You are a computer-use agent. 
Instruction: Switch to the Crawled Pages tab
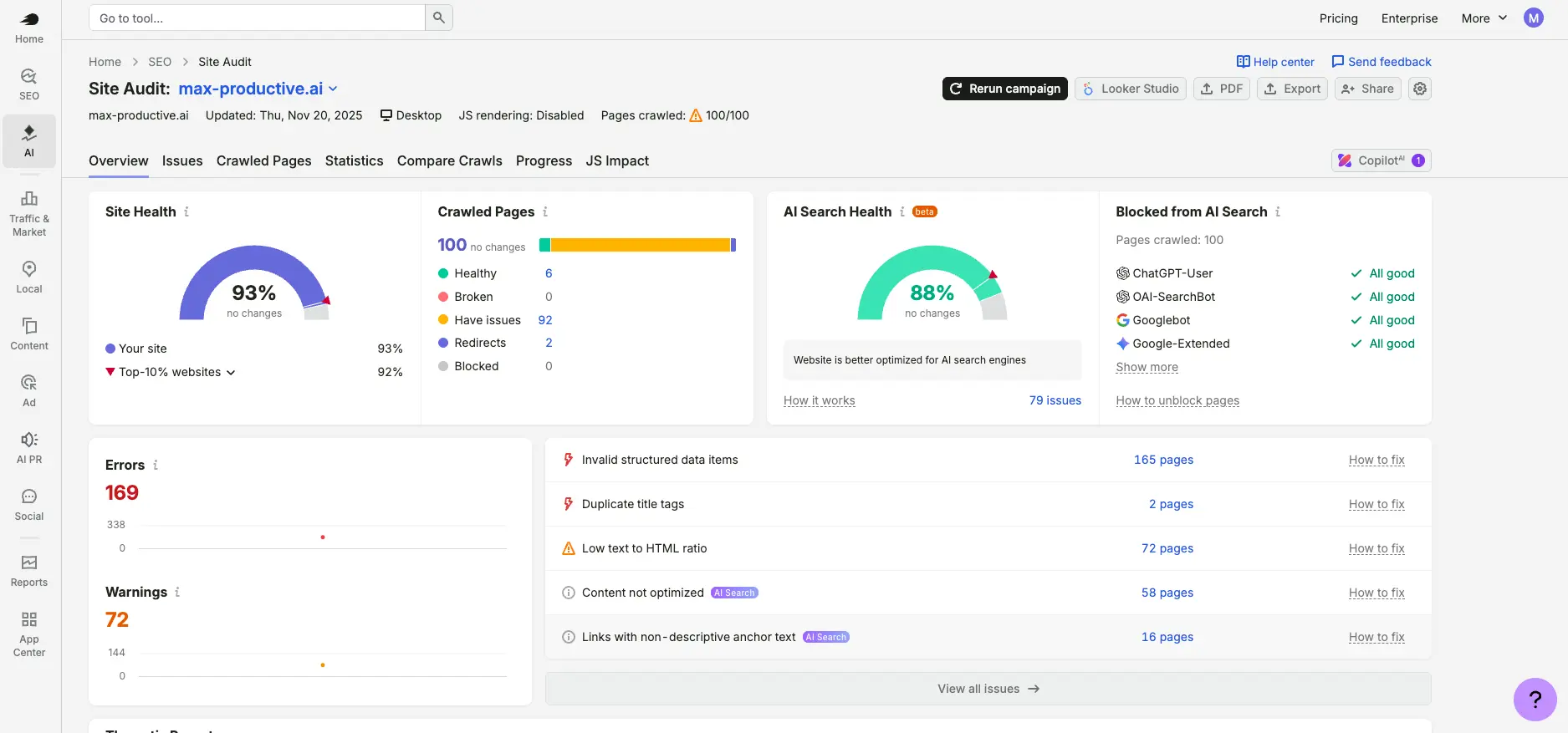pos(263,160)
